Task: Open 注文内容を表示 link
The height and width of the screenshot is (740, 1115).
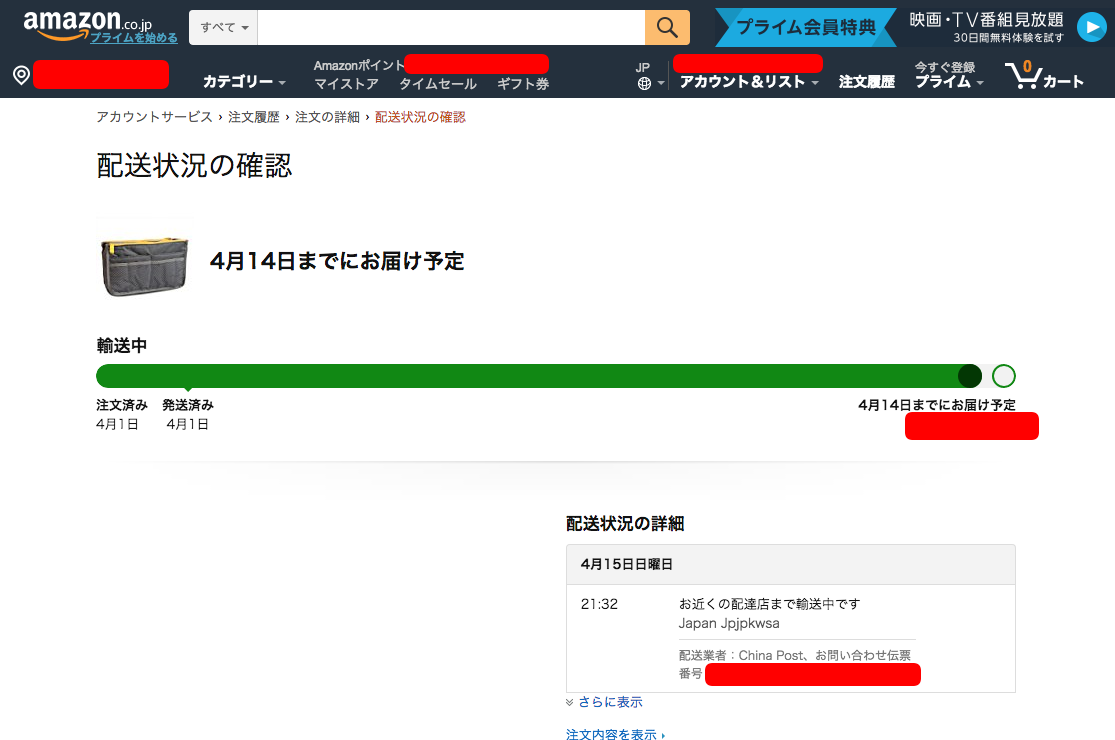Action: tap(611, 733)
